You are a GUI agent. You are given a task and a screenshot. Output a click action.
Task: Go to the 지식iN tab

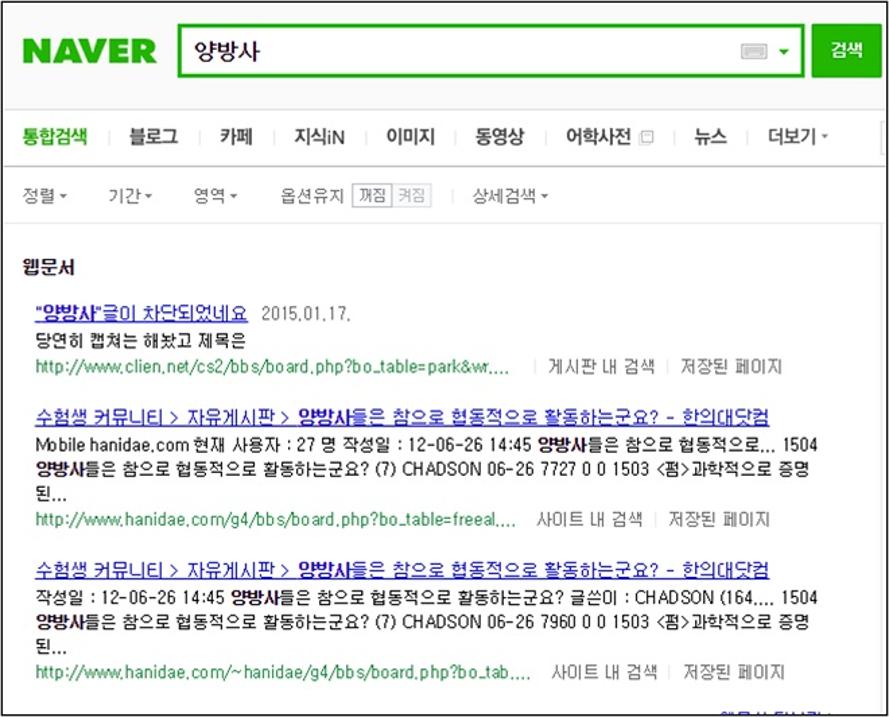coord(319,136)
